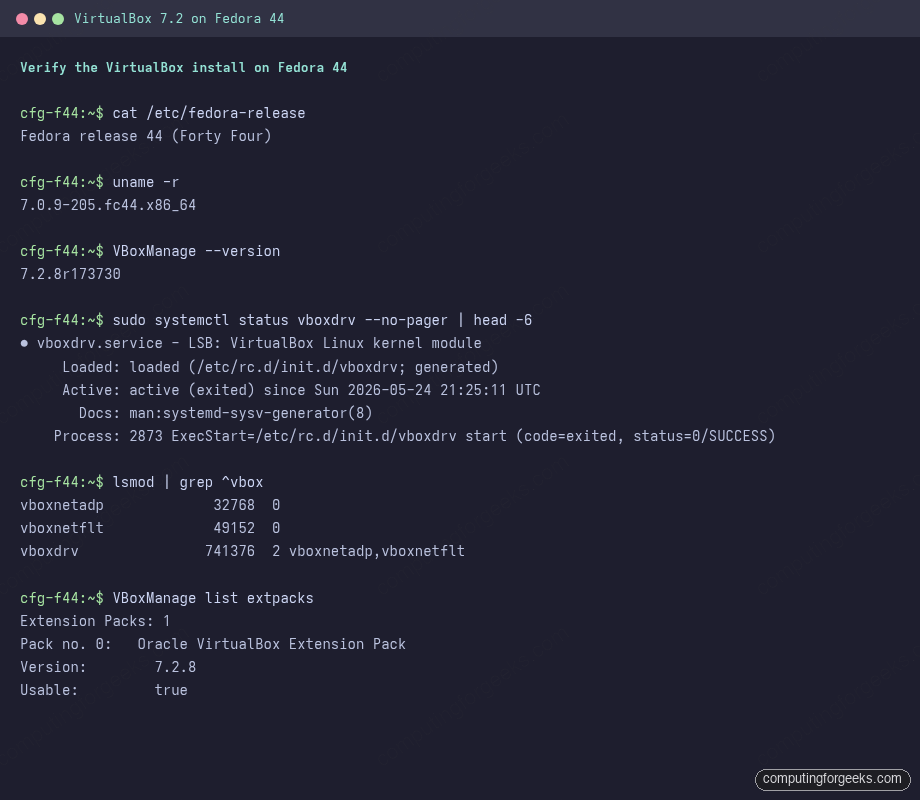920x800 pixels.
Task: Click the 'sudo systemctl status vboxdrv' command
Action: pyautogui.click(x=322, y=320)
